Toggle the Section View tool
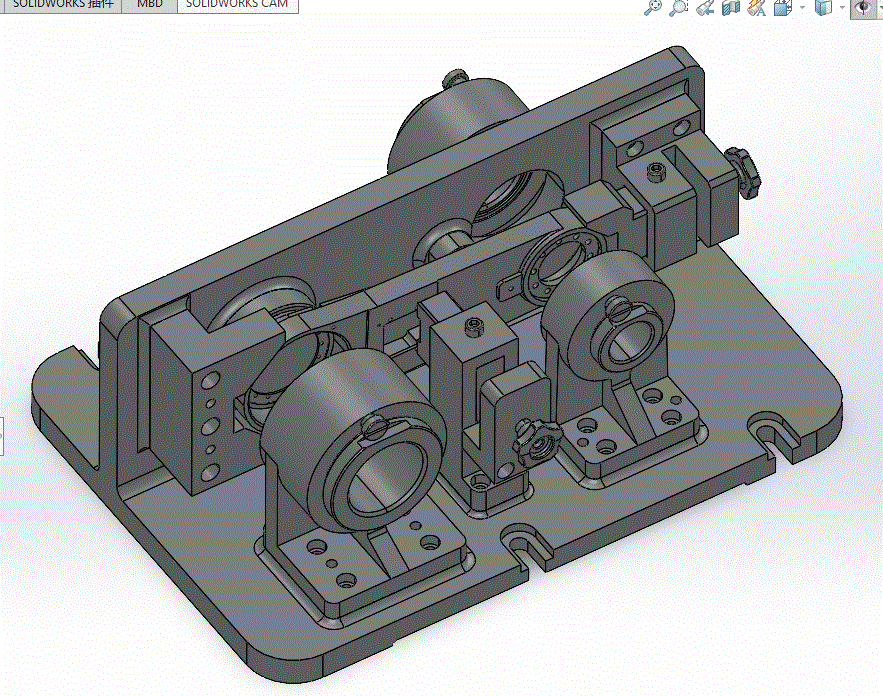Screen dimensions: 883x696 pyautogui.click(x=730, y=7)
